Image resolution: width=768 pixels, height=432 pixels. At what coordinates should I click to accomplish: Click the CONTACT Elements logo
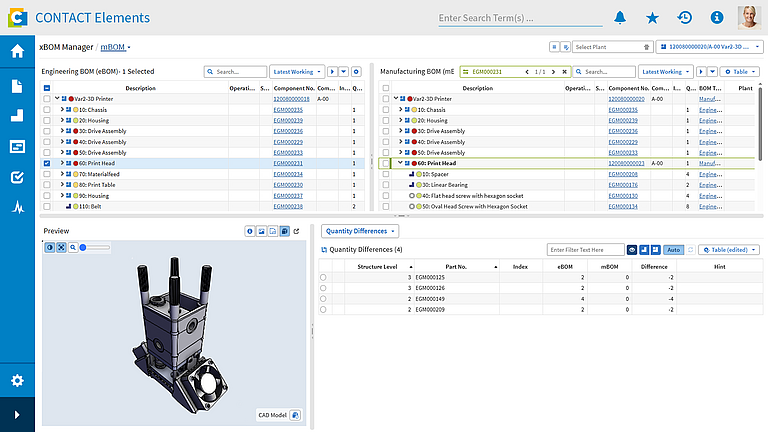tap(18, 18)
